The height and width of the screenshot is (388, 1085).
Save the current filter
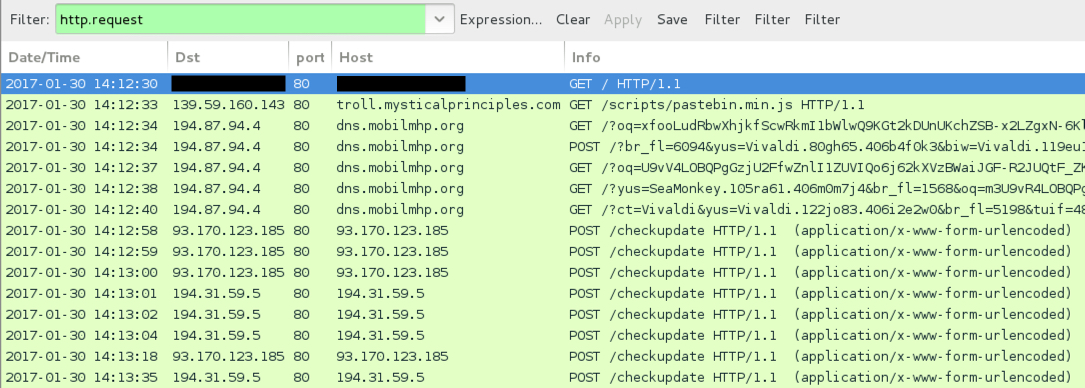click(673, 19)
